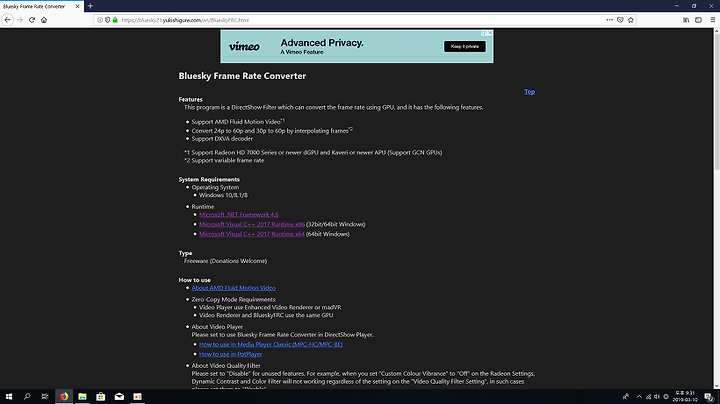720x404 pixels.
Task: Click the System Requirements heading
Action: tap(209, 180)
